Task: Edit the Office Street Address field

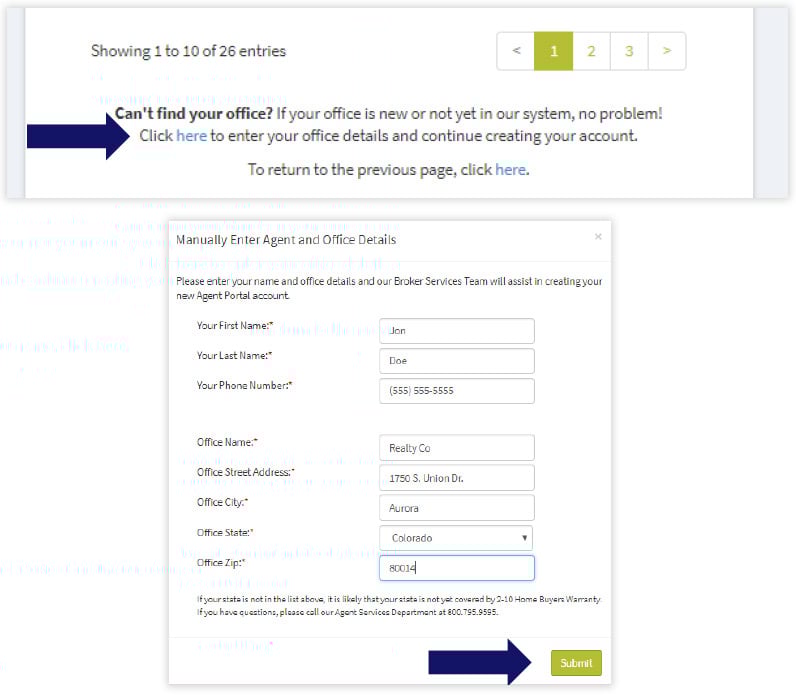Action: 456,478
